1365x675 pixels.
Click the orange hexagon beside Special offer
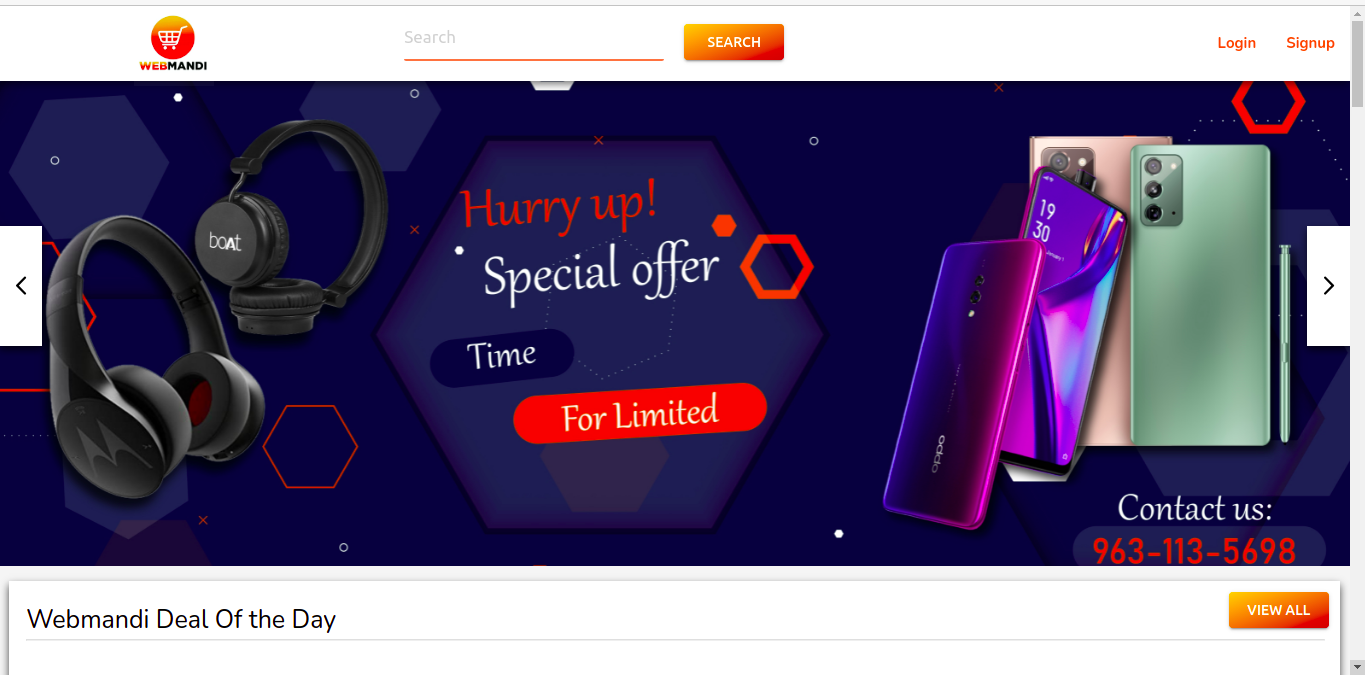777,267
